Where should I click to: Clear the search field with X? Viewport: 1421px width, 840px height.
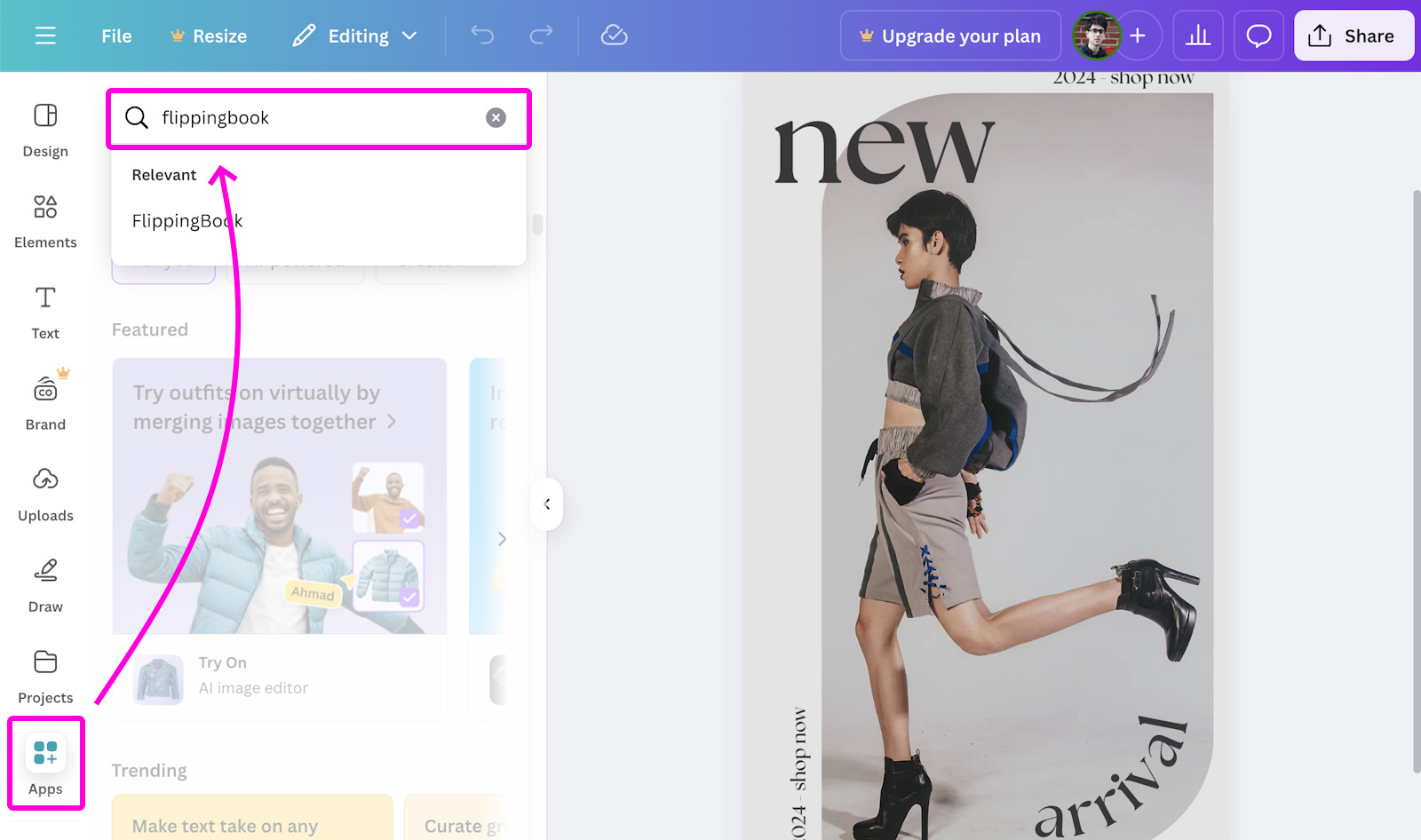496,117
